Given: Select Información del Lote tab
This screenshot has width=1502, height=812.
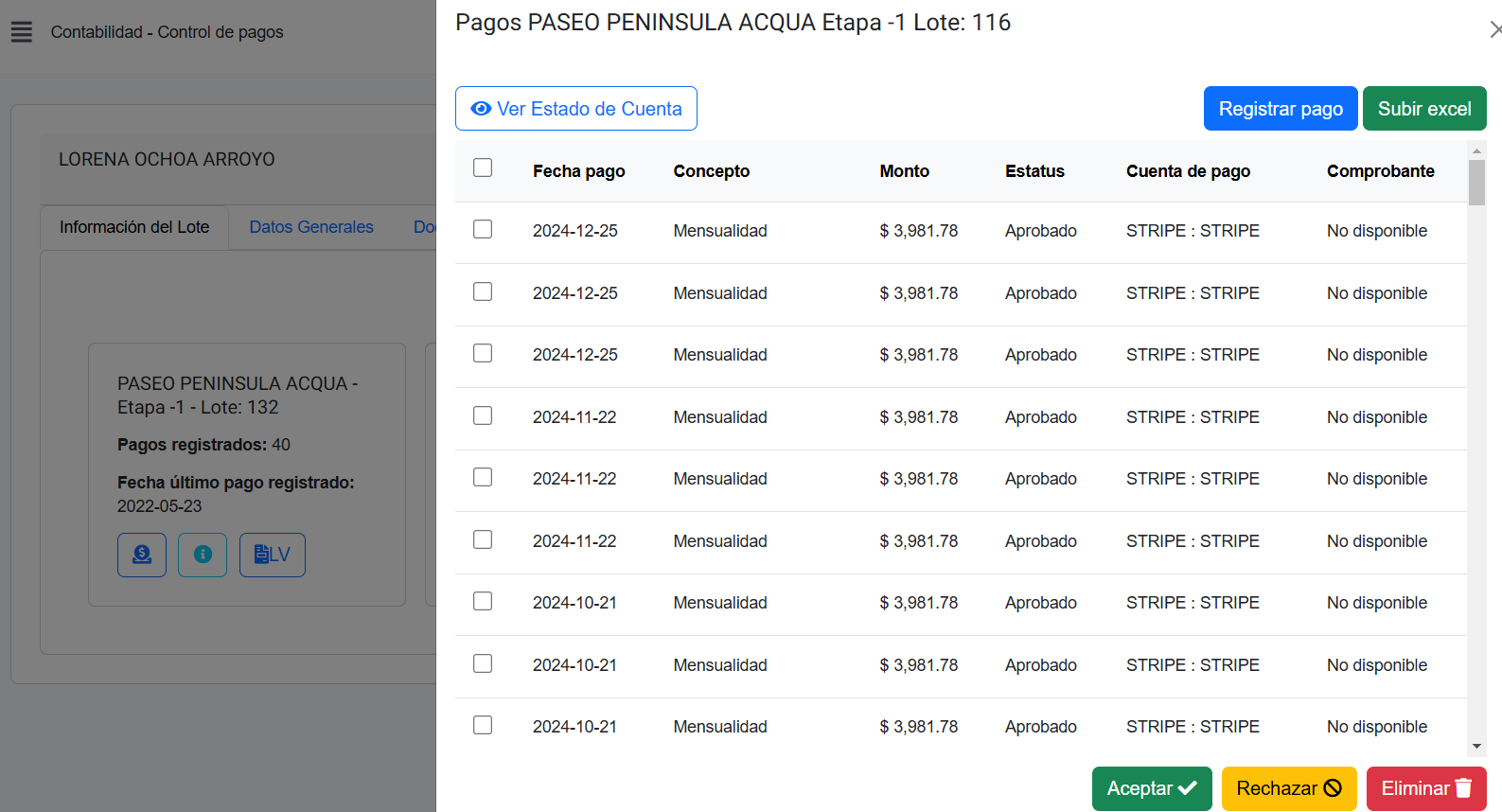Looking at the screenshot, I should point(134,227).
